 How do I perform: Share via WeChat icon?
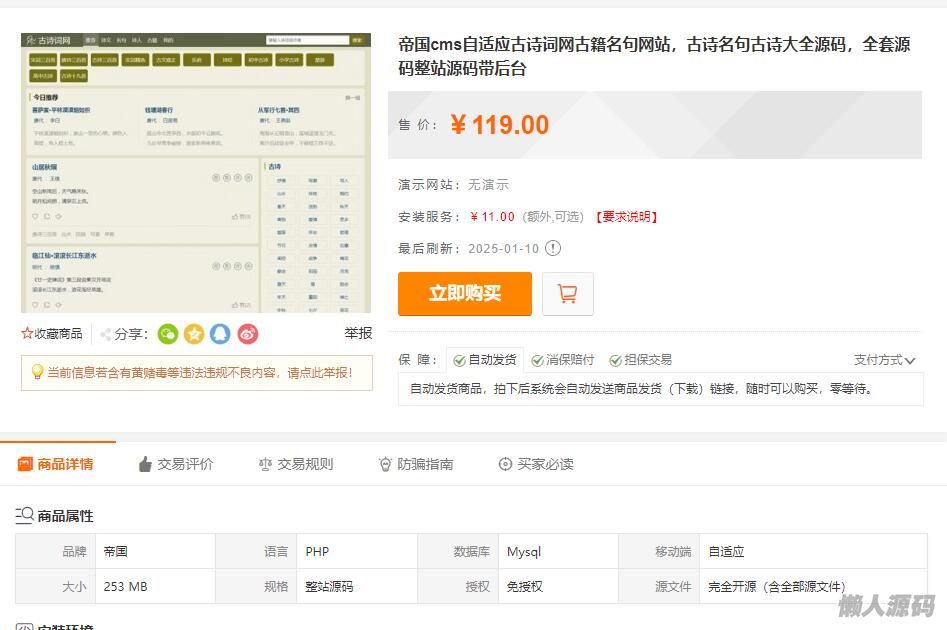coord(167,334)
